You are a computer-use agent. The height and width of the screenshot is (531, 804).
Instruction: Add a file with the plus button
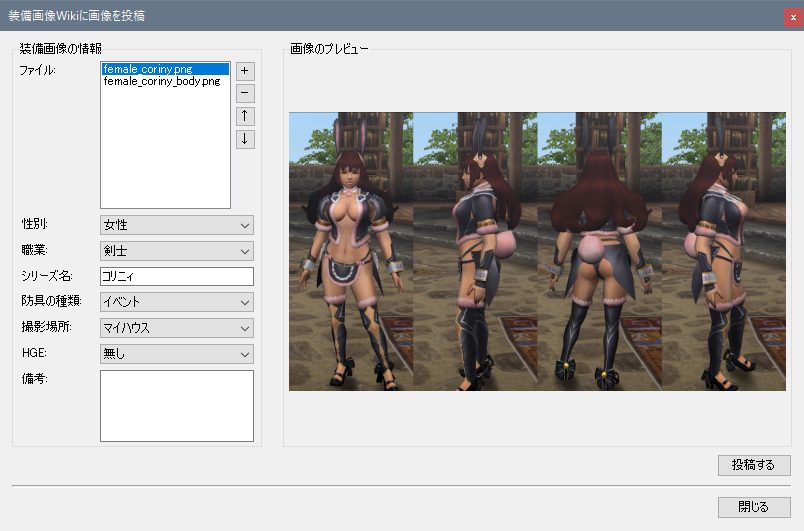coord(245,71)
